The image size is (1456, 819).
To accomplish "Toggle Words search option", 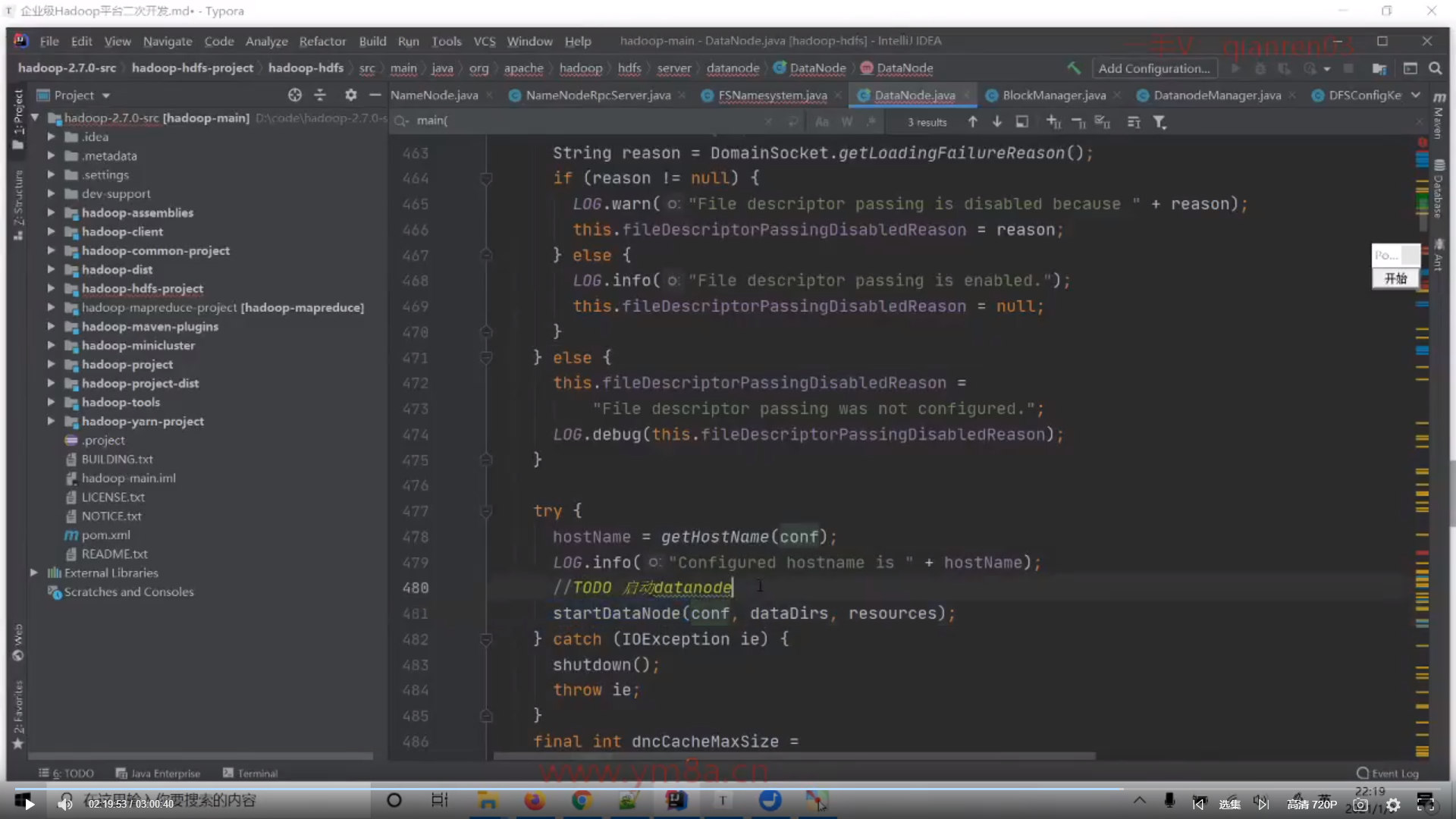I will (847, 122).
